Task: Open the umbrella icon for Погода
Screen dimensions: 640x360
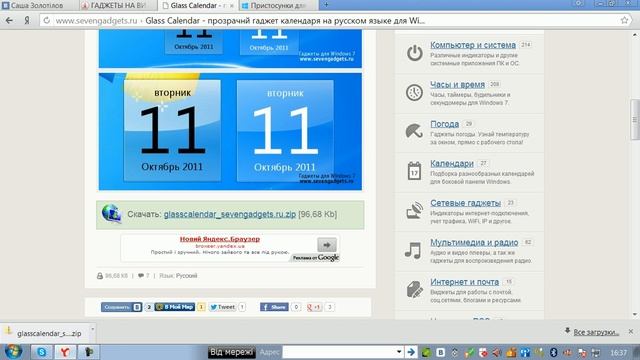Action: pos(414,131)
